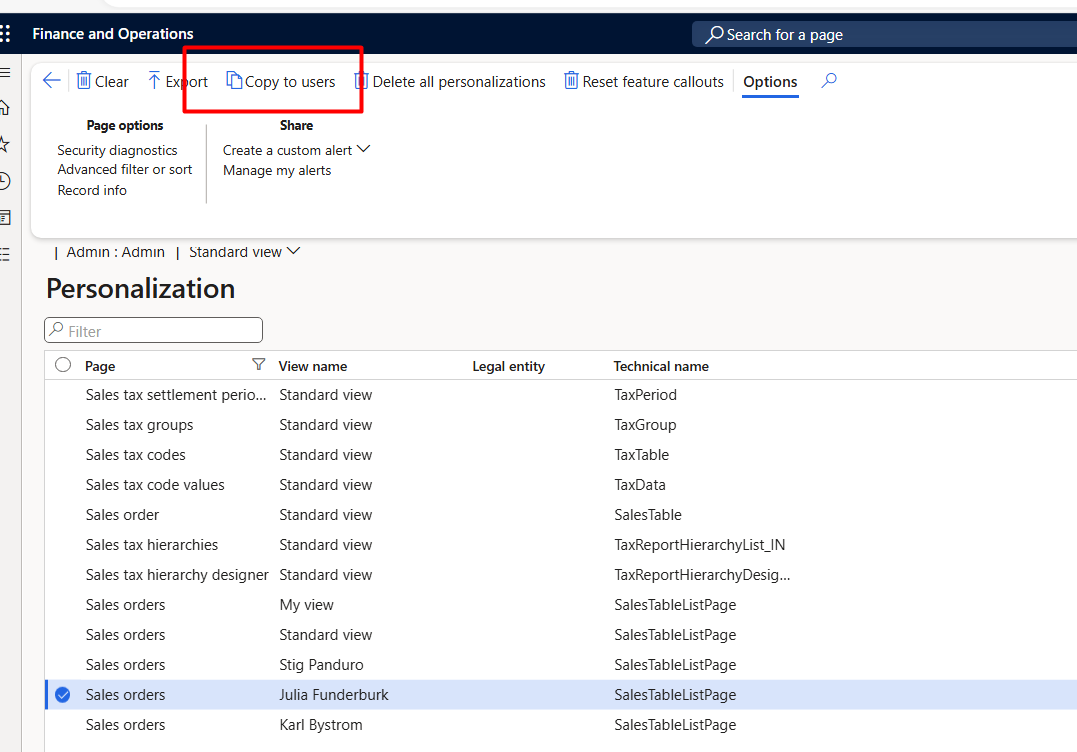Open Recent clock icon in sidebar
The width and height of the screenshot is (1077, 752).
coord(5,181)
